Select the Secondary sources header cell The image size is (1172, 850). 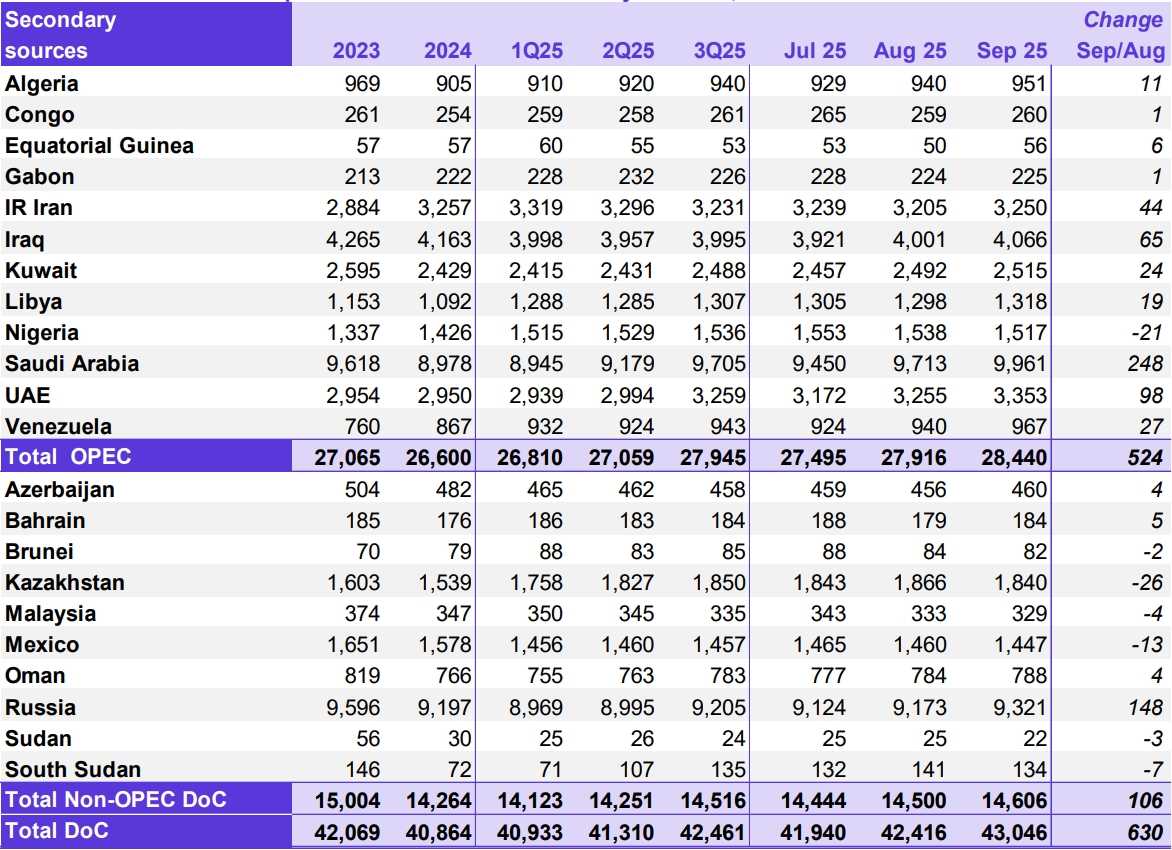click(60, 36)
